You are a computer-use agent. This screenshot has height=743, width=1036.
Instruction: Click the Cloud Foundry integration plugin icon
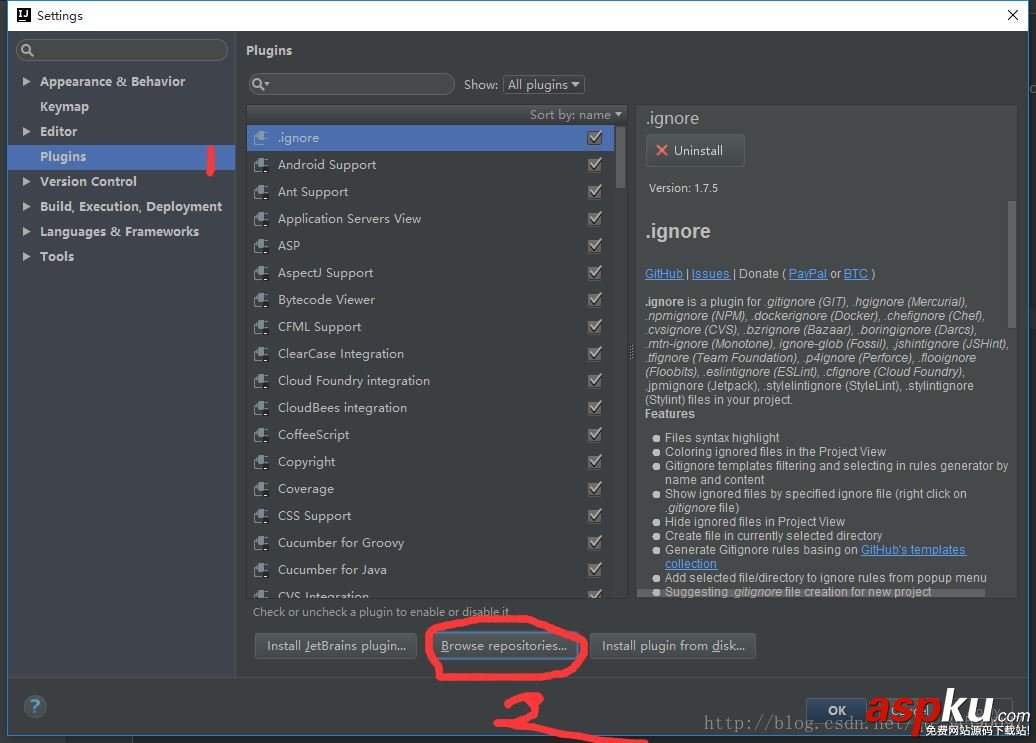261,381
